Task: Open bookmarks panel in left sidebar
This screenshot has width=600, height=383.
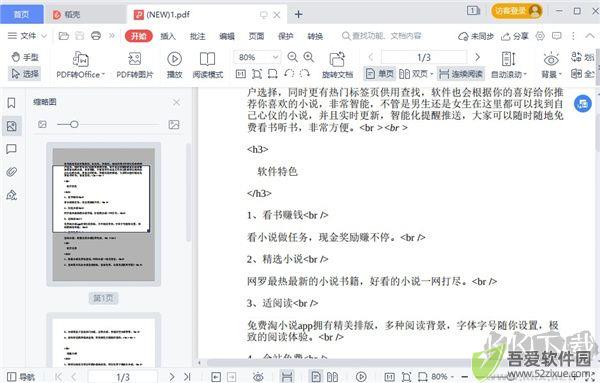Action: click(11, 103)
